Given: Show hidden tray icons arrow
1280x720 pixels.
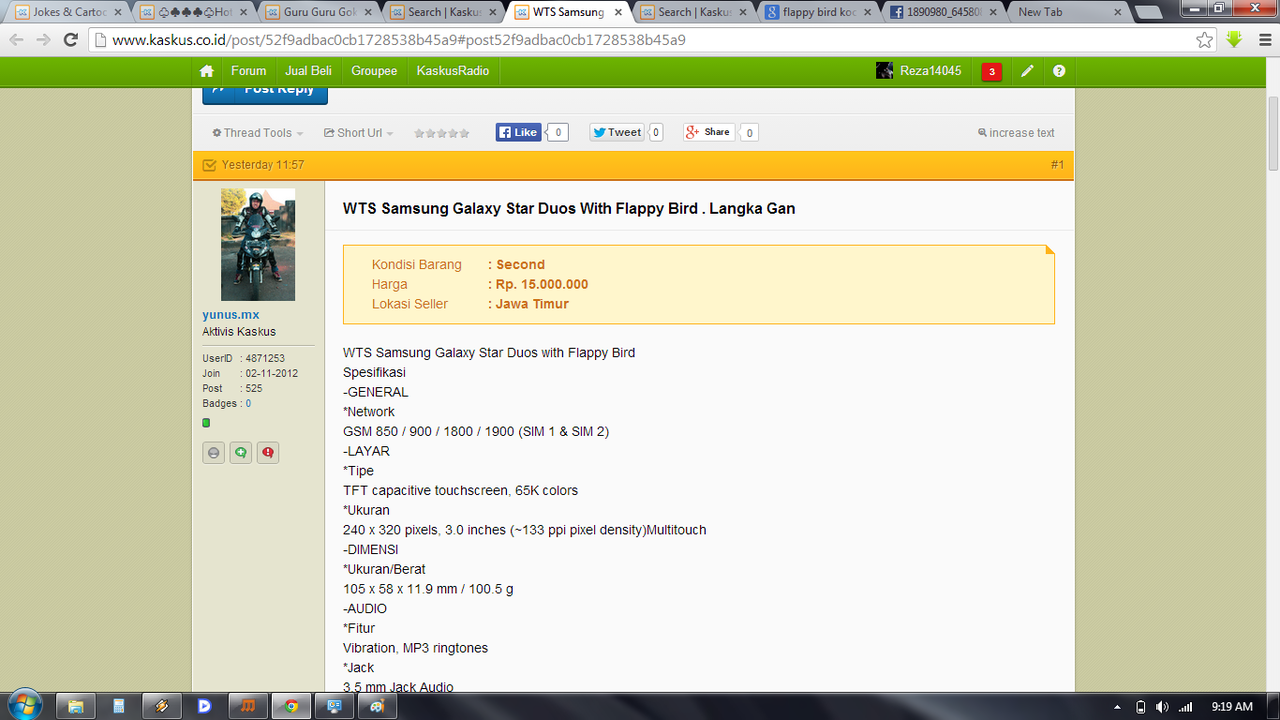Looking at the screenshot, I should point(1115,706).
